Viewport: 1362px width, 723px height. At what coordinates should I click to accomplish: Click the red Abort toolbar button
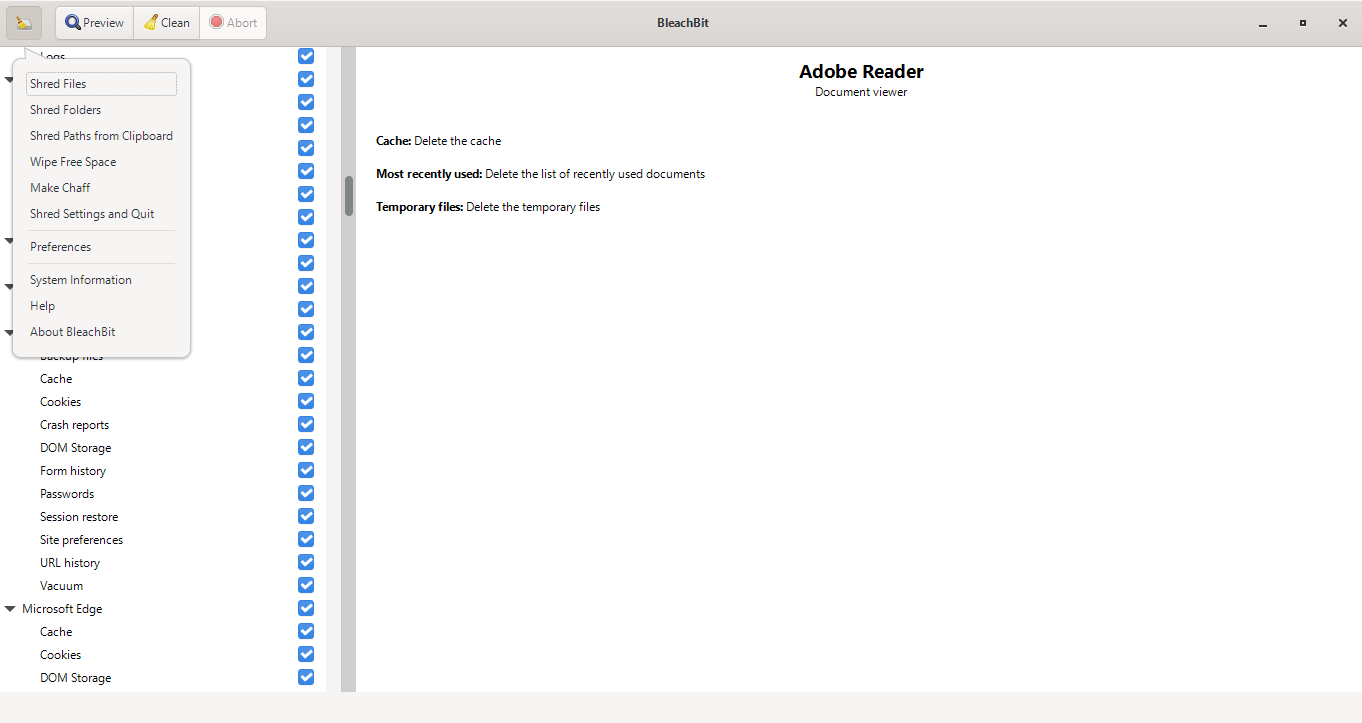pyautogui.click(x=233, y=23)
